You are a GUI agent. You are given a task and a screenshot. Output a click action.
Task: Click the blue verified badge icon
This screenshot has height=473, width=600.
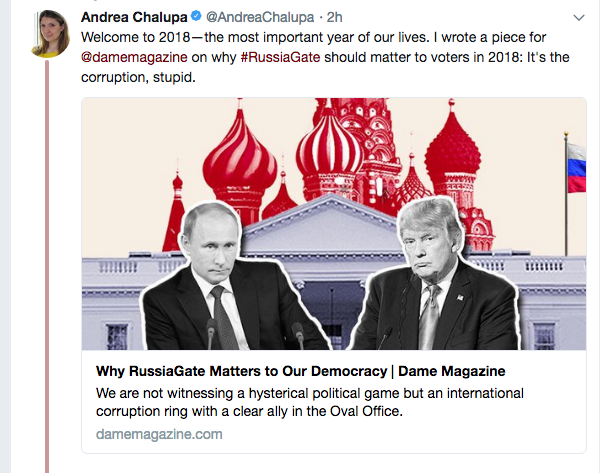point(198,18)
